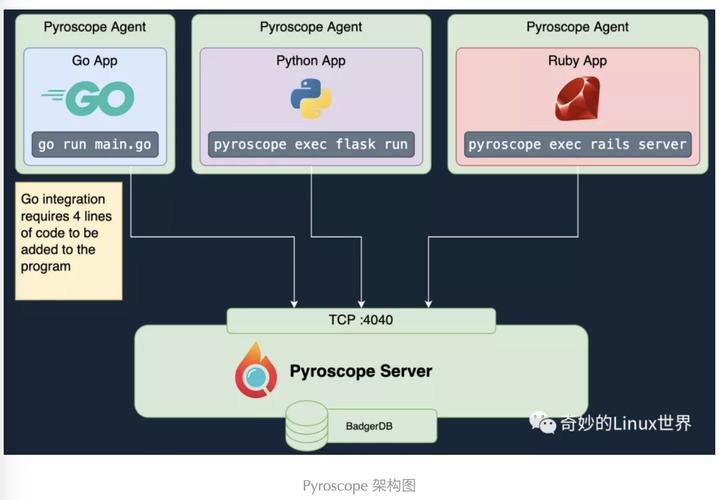This screenshot has width=720, height=500.
Task: Click 'Pyroscope Agent' heading above Go App
Action: pos(95,27)
